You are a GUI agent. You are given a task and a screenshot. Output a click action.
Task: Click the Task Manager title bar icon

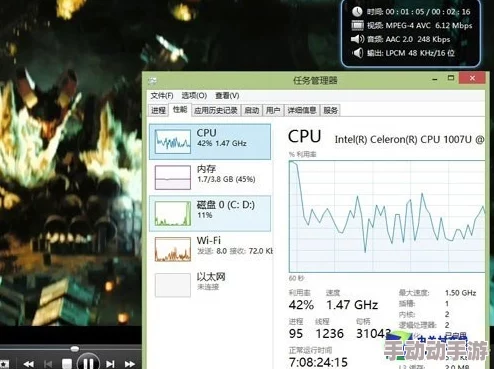(x=153, y=80)
